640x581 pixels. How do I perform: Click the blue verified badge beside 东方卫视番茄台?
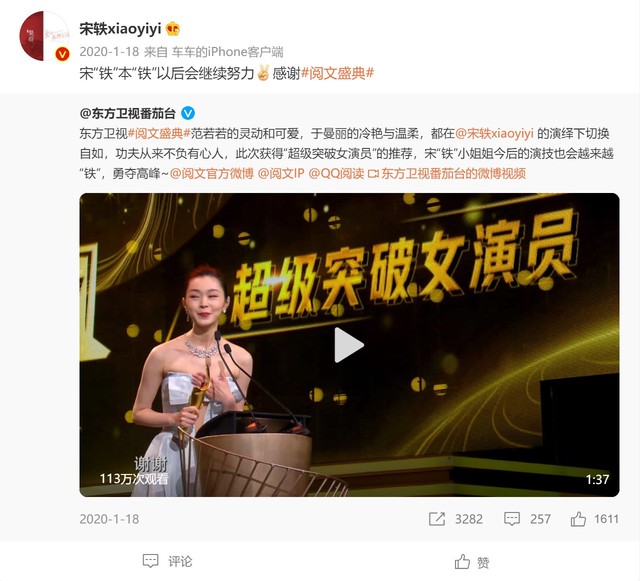point(188,113)
